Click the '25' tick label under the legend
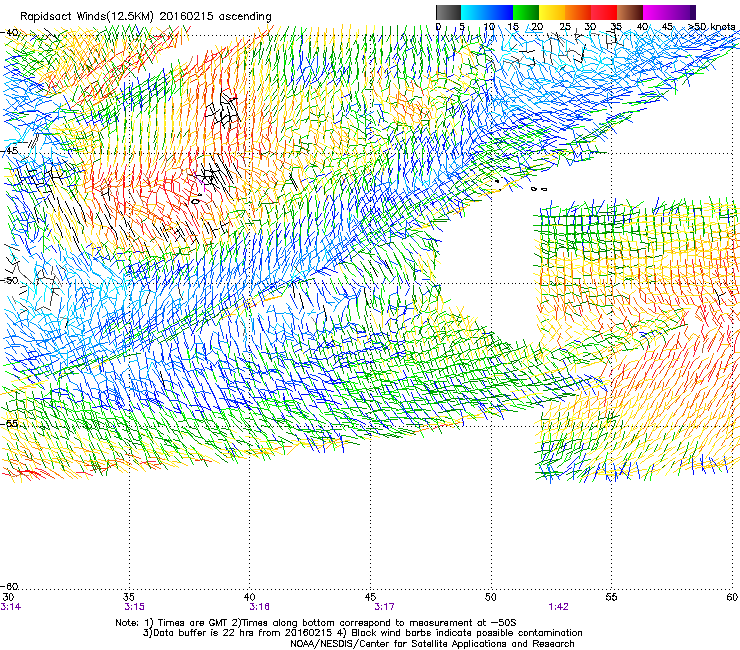This screenshot has width=740, height=650. click(564, 27)
